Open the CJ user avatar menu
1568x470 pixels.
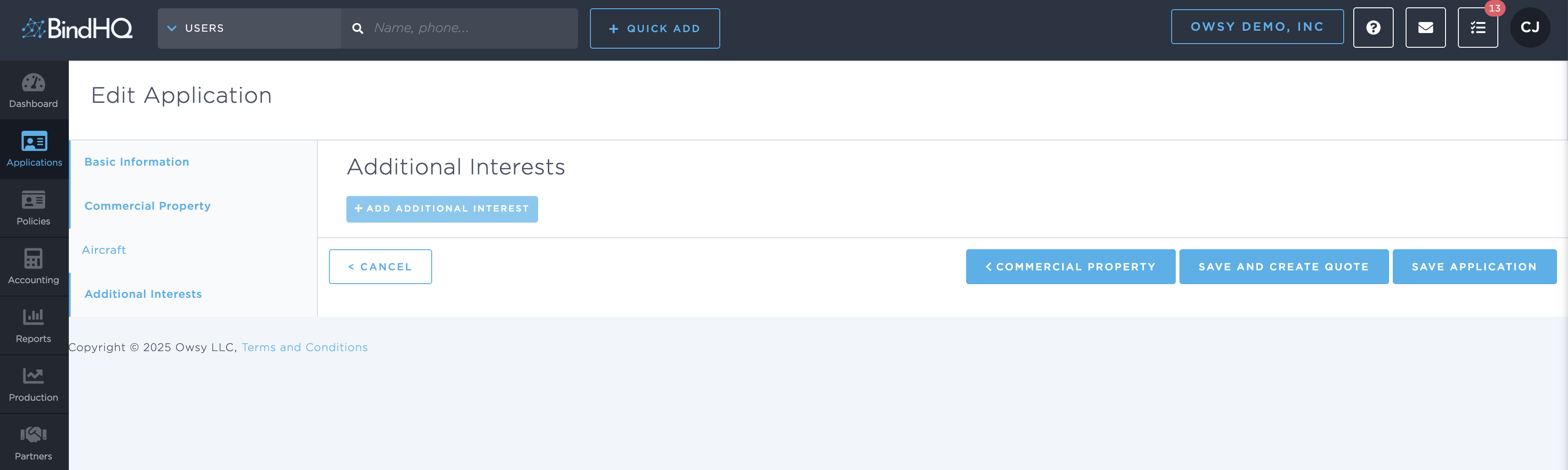click(x=1529, y=28)
